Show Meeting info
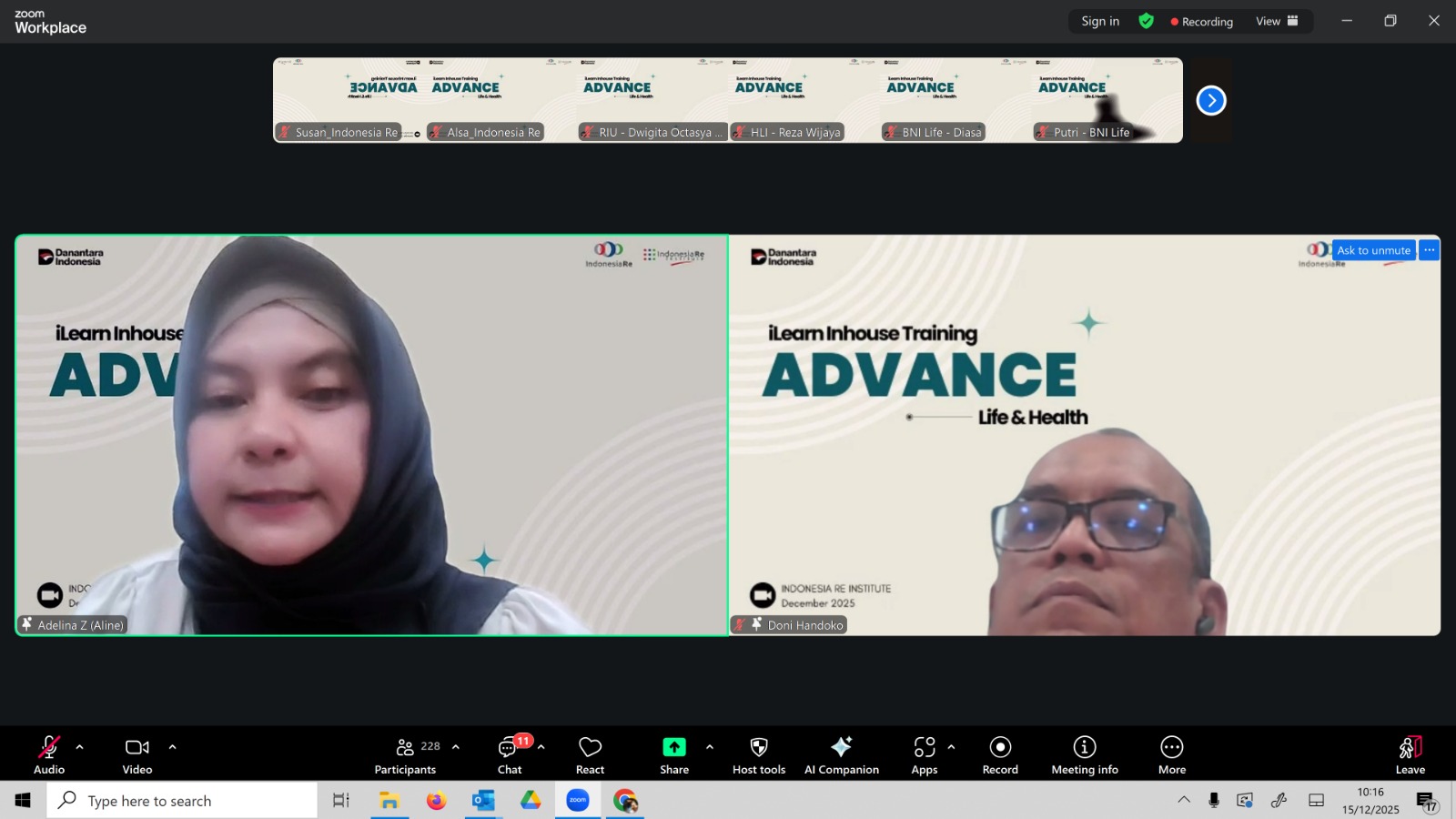The image size is (1456, 819). [1084, 755]
